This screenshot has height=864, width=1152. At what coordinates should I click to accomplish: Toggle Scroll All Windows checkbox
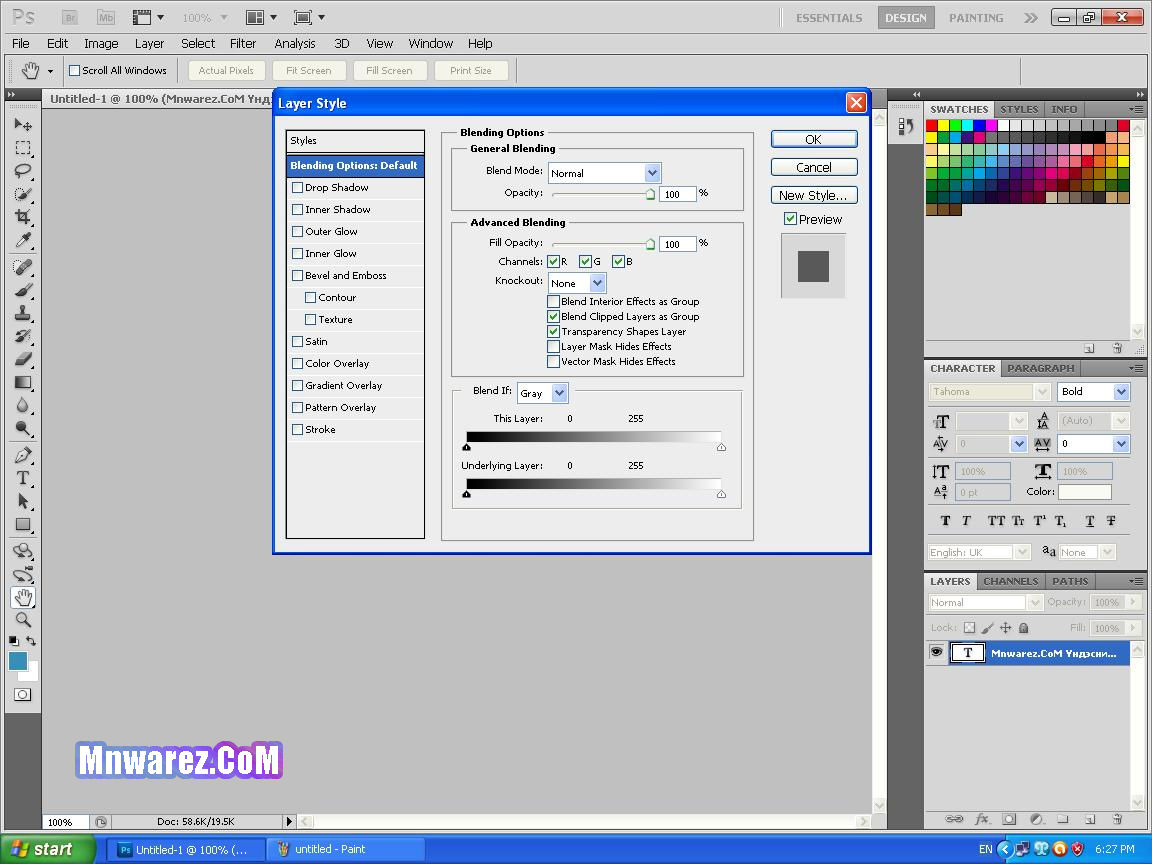(x=74, y=71)
